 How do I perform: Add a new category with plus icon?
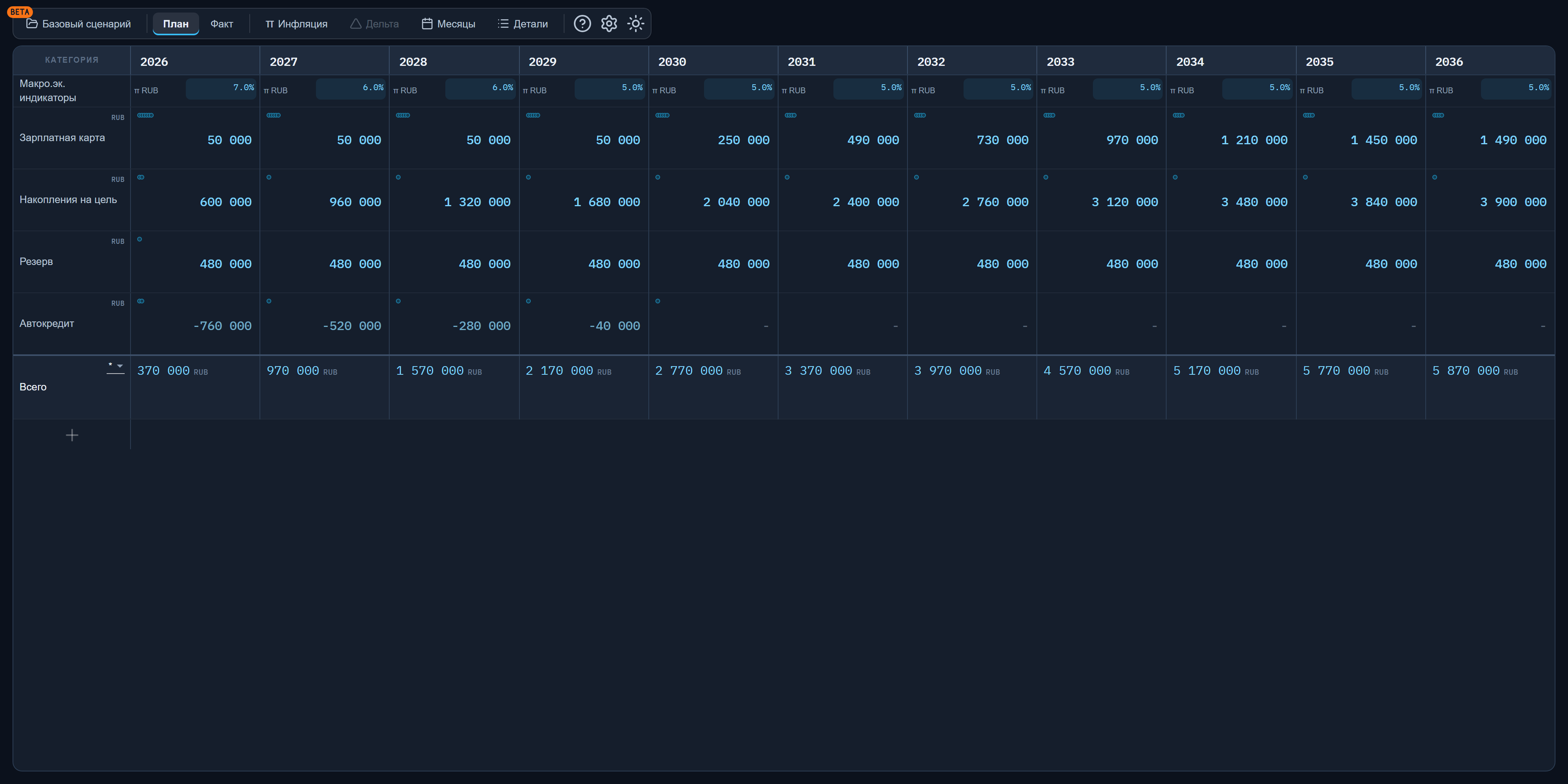point(72,435)
